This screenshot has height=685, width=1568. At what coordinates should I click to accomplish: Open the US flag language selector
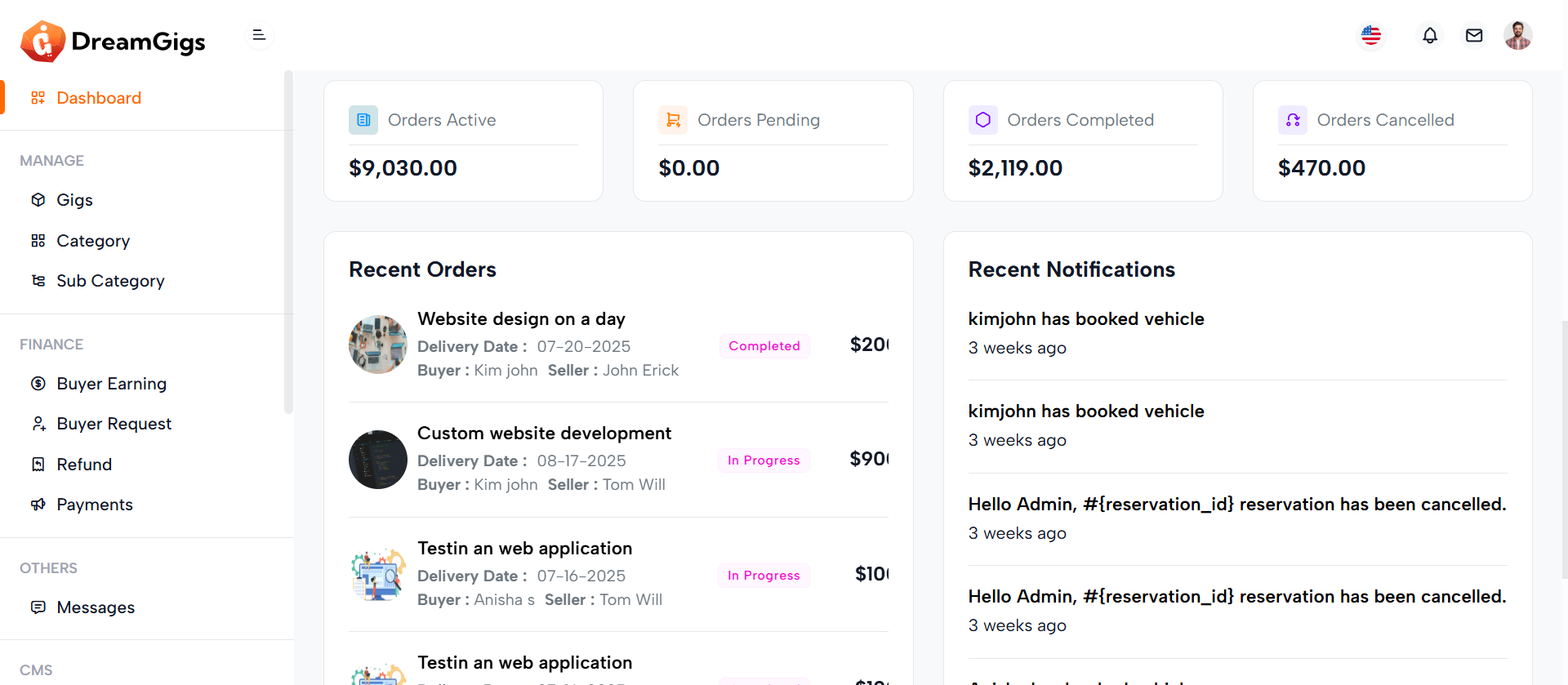click(x=1371, y=36)
